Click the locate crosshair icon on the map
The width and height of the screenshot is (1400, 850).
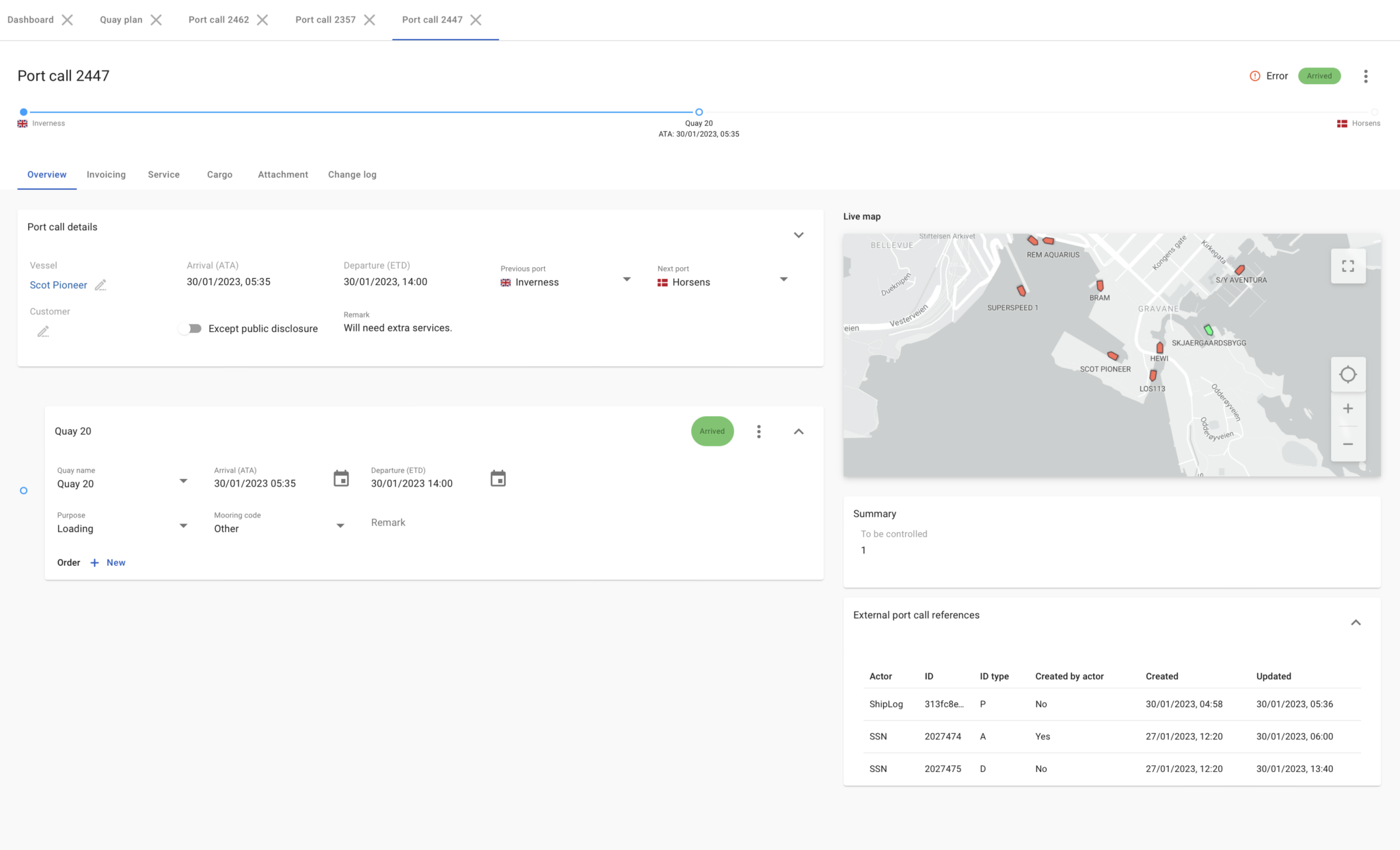tap(1347, 374)
